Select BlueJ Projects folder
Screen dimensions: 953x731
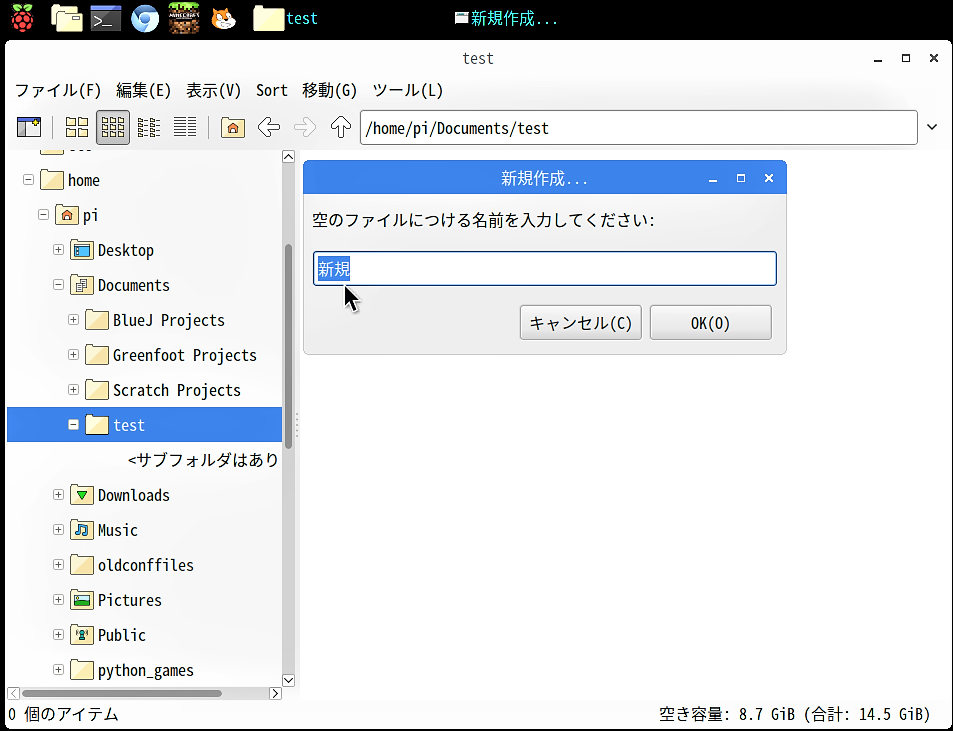point(155,320)
